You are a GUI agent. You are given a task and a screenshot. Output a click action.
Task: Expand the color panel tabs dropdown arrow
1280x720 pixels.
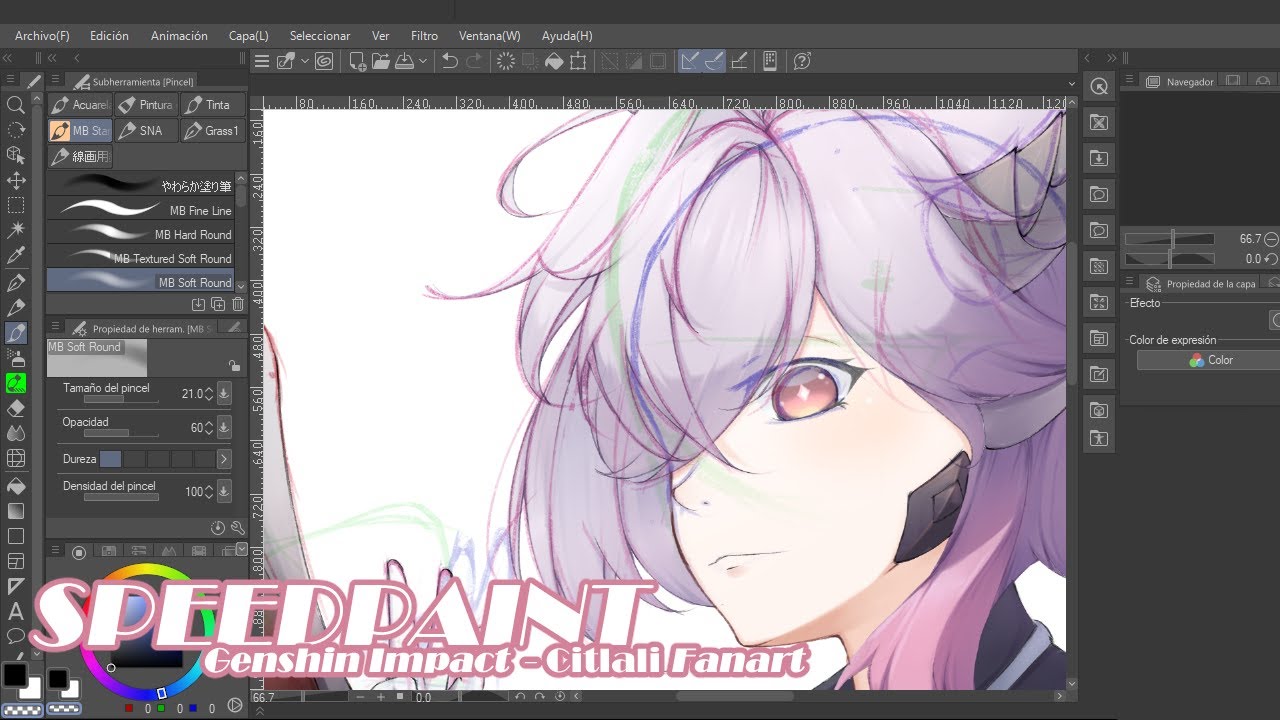[241, 549]
